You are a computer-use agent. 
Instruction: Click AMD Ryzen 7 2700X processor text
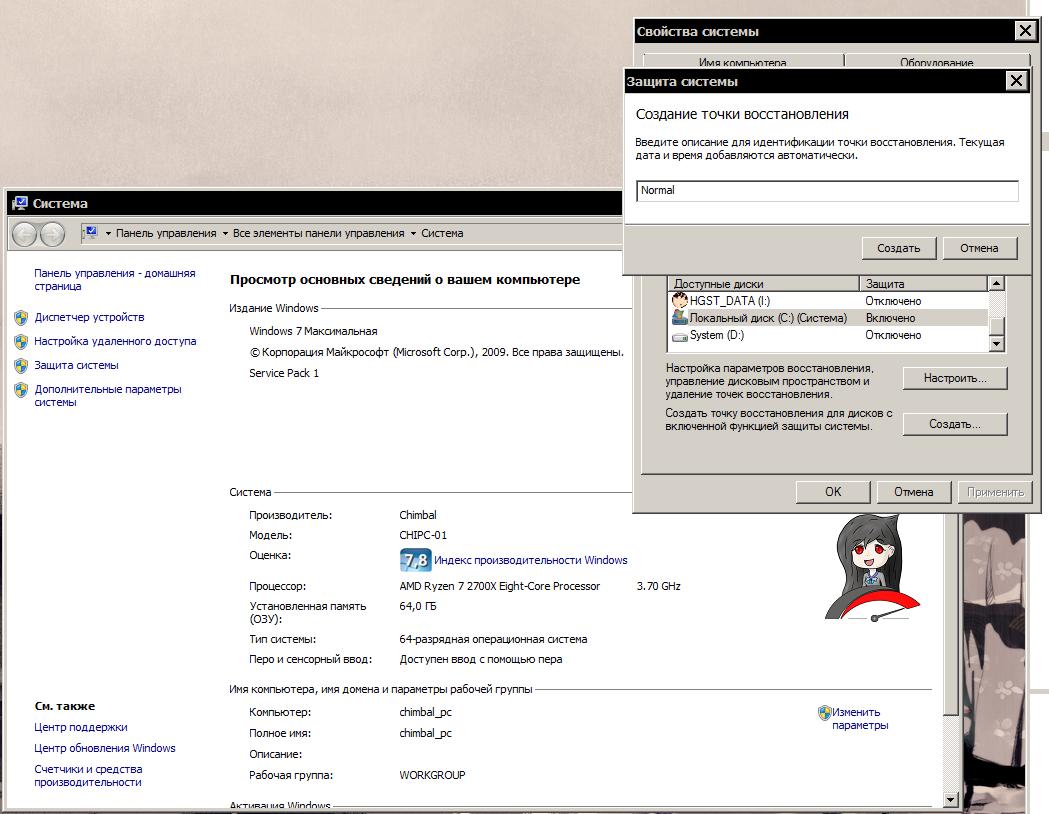click(x=499, y=586)
